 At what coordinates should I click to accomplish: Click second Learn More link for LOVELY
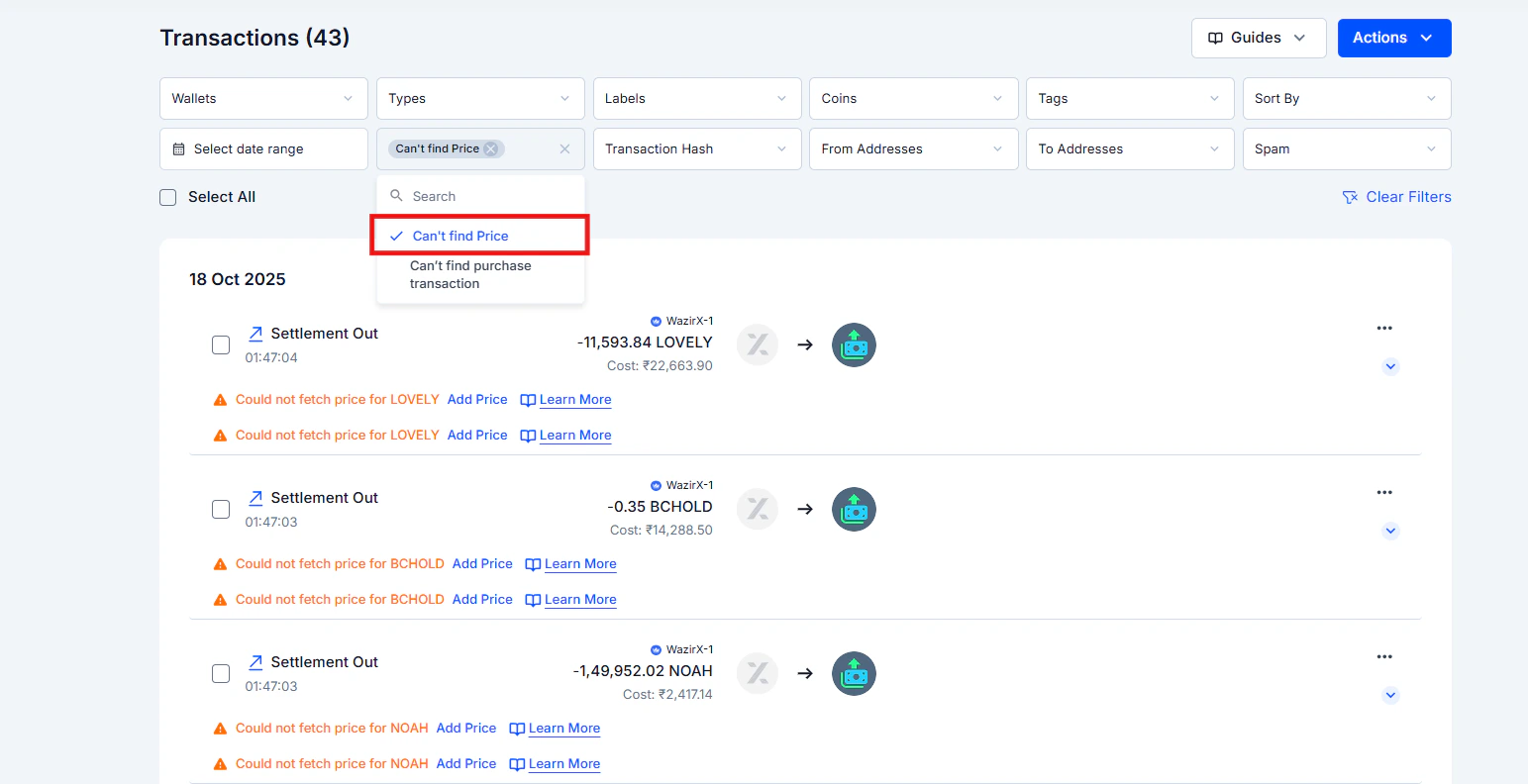[565, 436]
